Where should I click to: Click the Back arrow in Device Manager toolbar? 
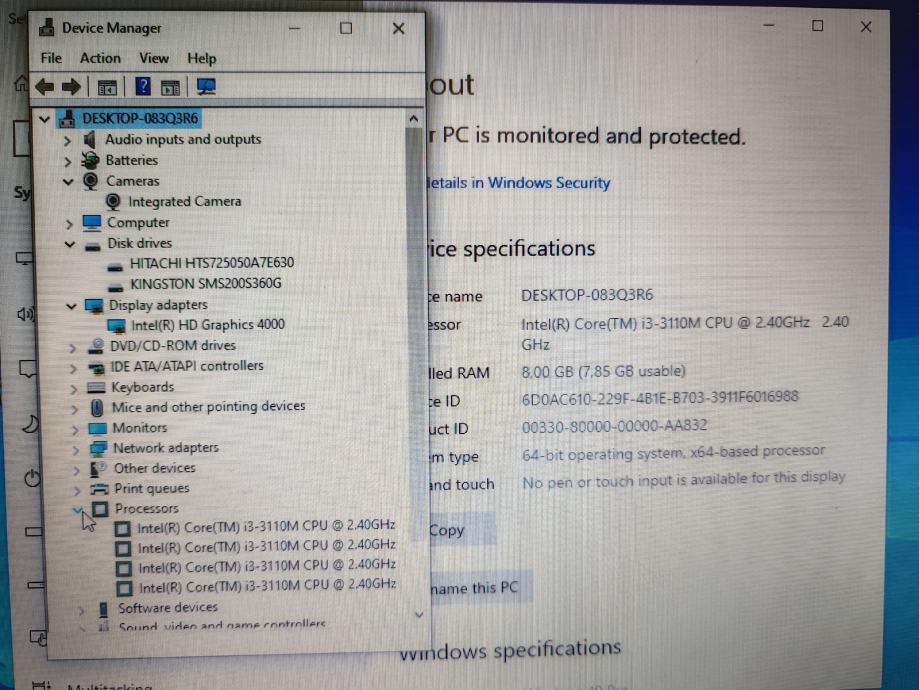click(45, 87)
